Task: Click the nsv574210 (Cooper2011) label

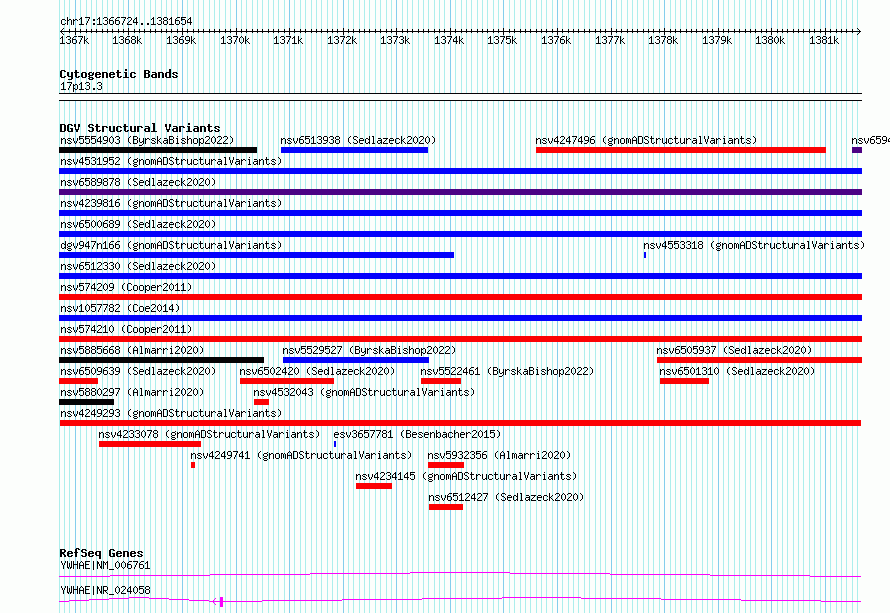Action: tap(126, 329)
